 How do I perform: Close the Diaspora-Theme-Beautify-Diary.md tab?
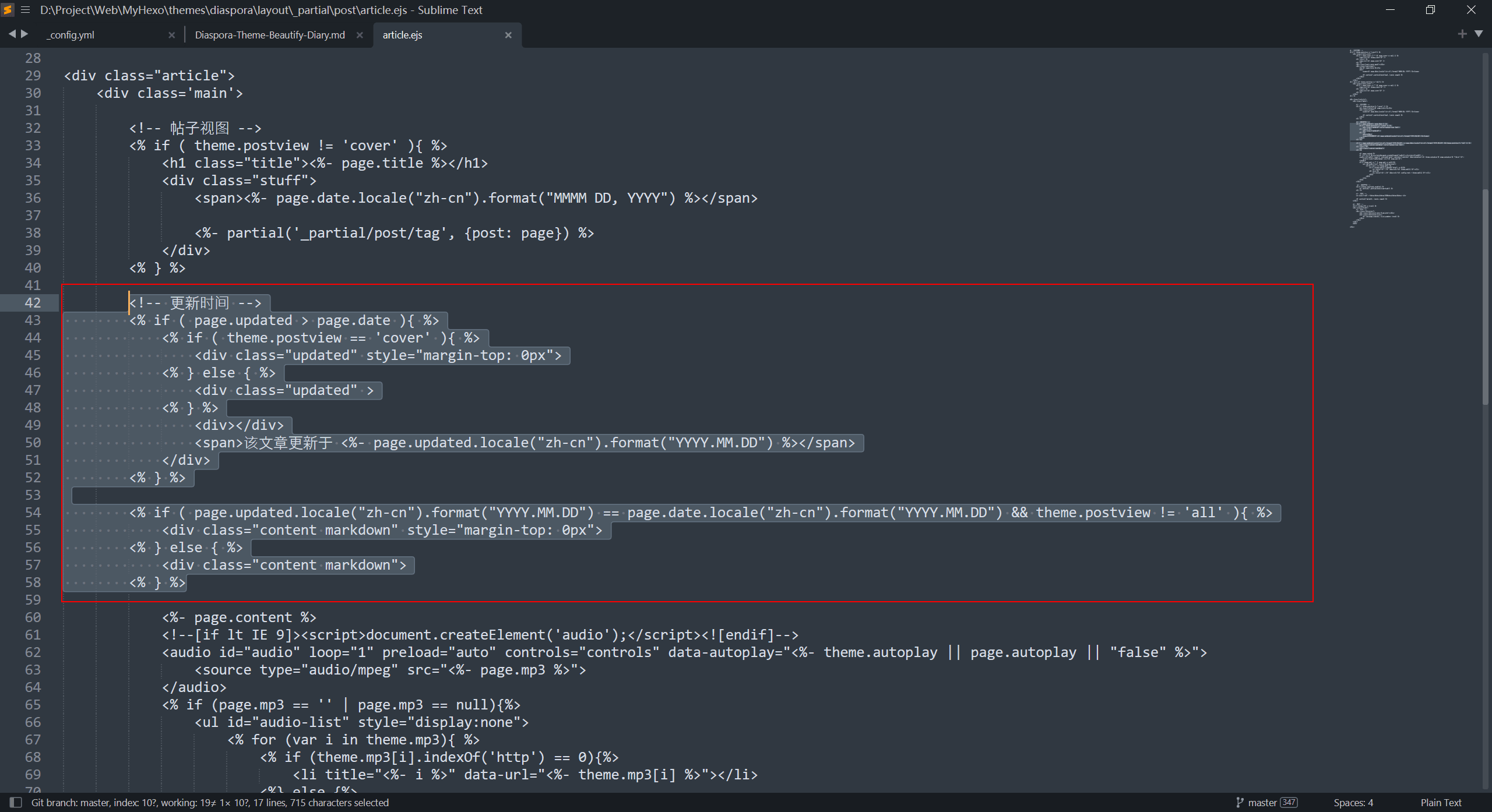(x=360, y=35)
